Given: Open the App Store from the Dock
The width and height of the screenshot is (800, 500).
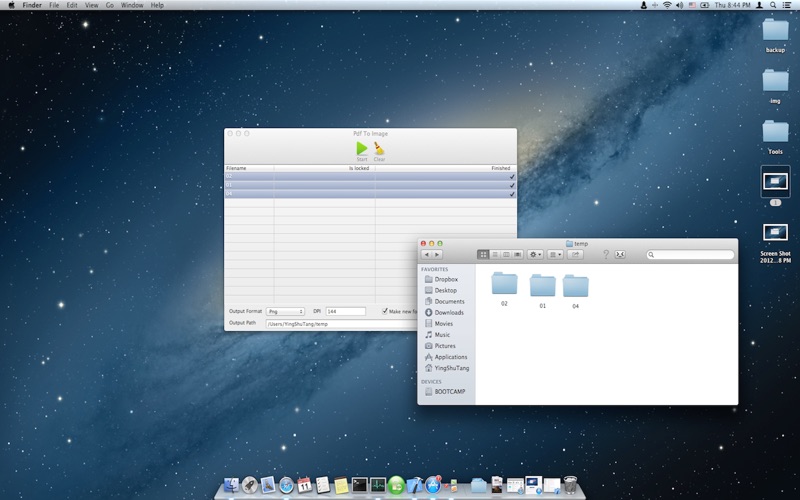Looking at the screenshot, I should click(433, 486).
